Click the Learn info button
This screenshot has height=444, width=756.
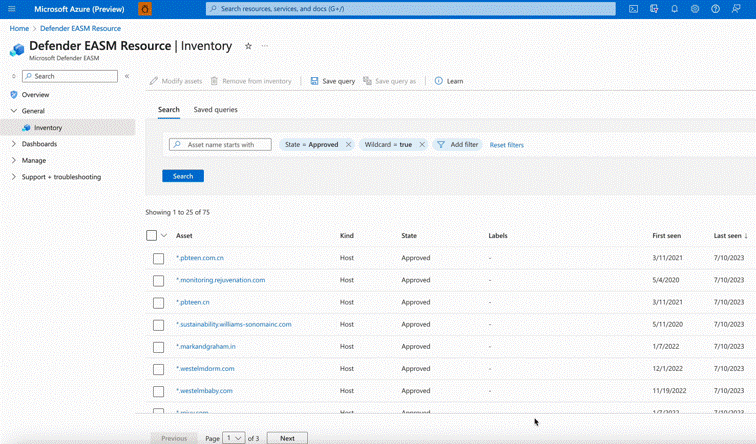[x=449, y=81]
